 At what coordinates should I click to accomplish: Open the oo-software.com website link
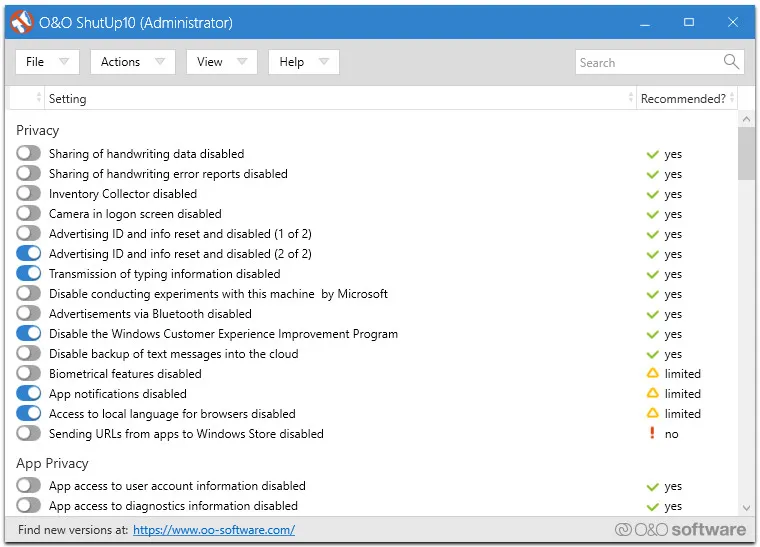coord(213,530)
